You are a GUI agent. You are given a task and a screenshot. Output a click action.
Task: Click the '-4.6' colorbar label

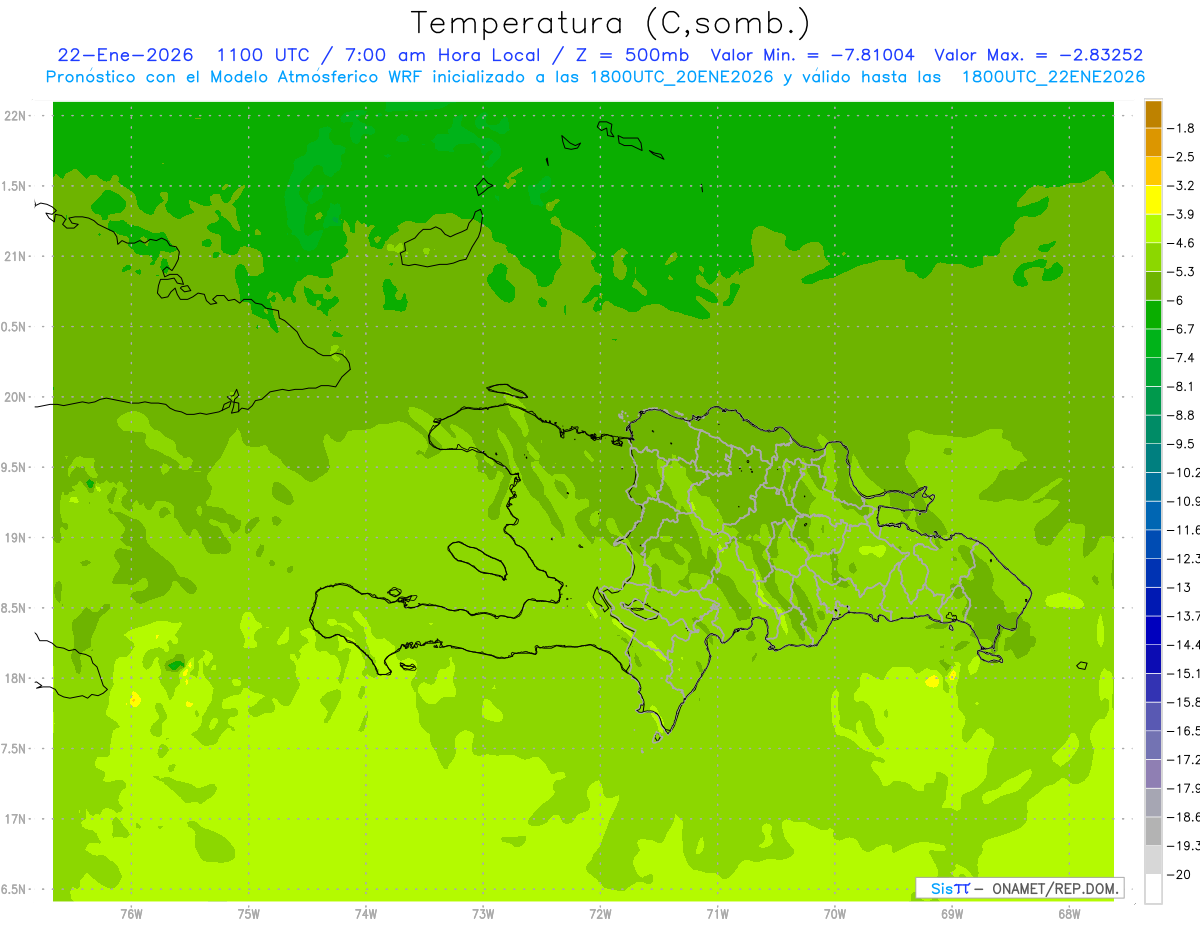click(1183, 243)
